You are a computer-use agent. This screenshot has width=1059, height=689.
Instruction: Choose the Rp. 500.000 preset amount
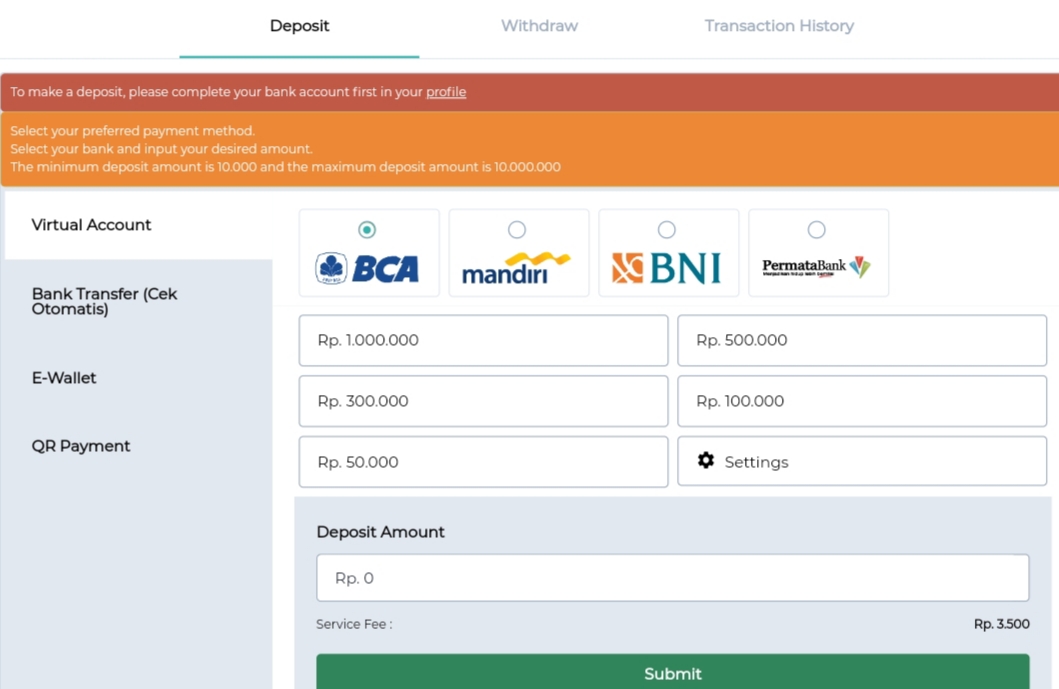[862, 340]
